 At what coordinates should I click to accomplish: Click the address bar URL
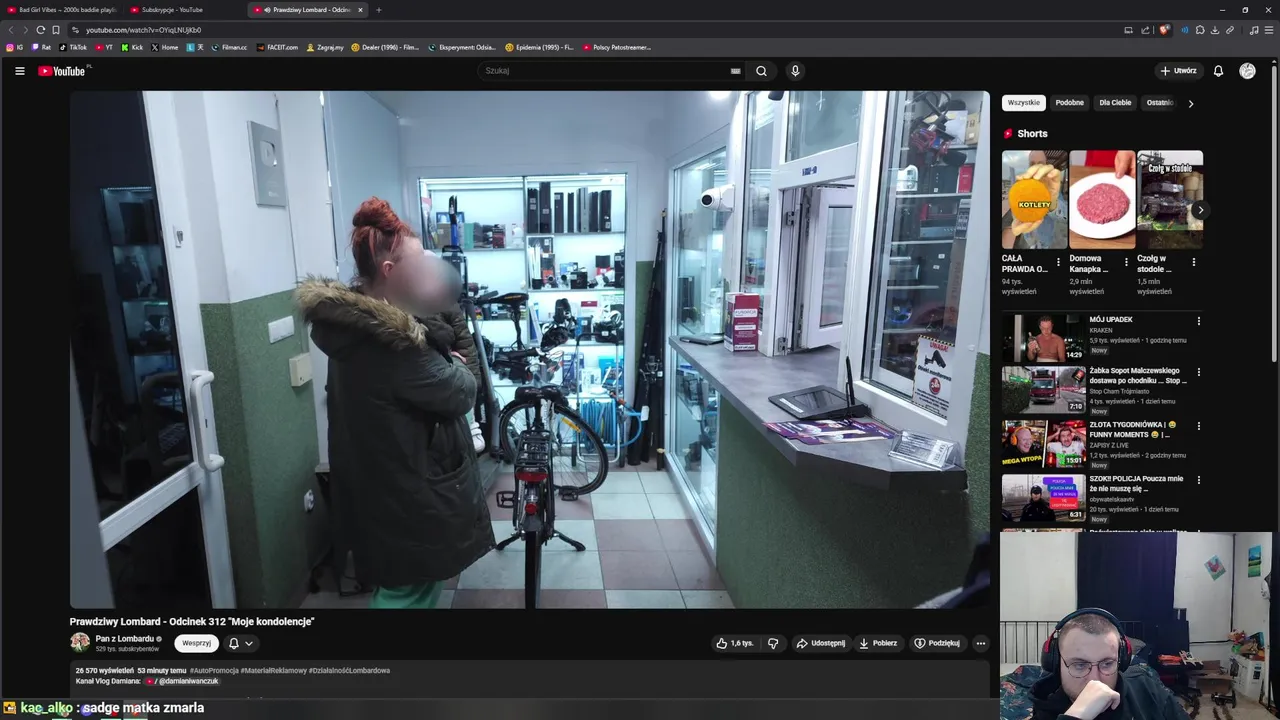[x=143, y=30]
